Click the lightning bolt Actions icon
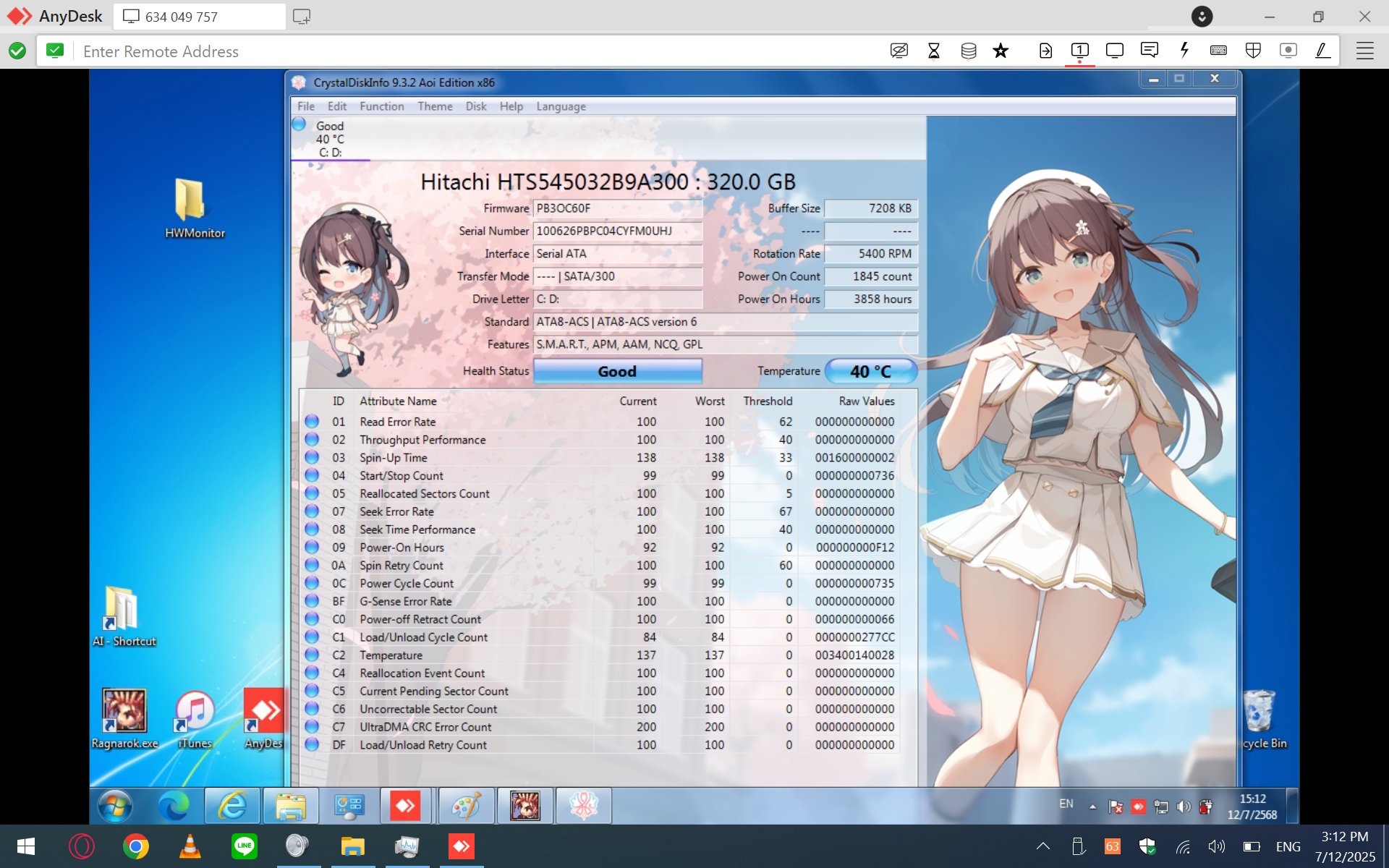Viewport: 1389px width, 868px height. 1184,51
